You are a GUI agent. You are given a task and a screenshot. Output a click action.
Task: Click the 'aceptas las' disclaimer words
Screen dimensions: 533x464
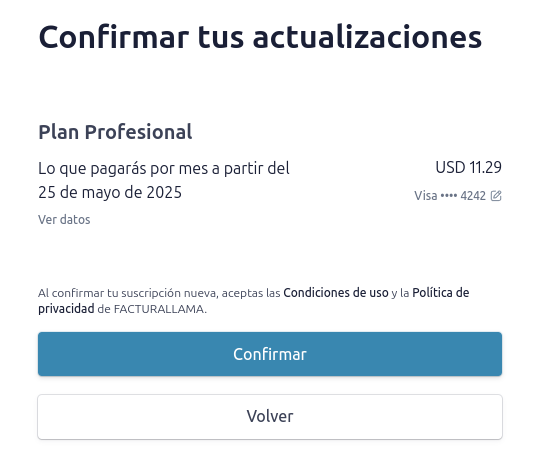click(x=251, y=293)
